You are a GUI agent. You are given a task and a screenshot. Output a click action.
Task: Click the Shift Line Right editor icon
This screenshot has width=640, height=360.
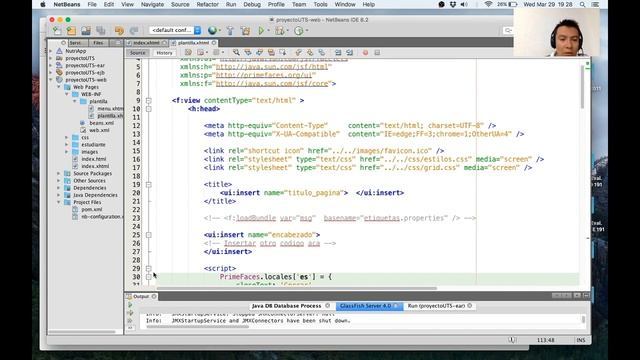pyautogui.click(x=350, y=53)
